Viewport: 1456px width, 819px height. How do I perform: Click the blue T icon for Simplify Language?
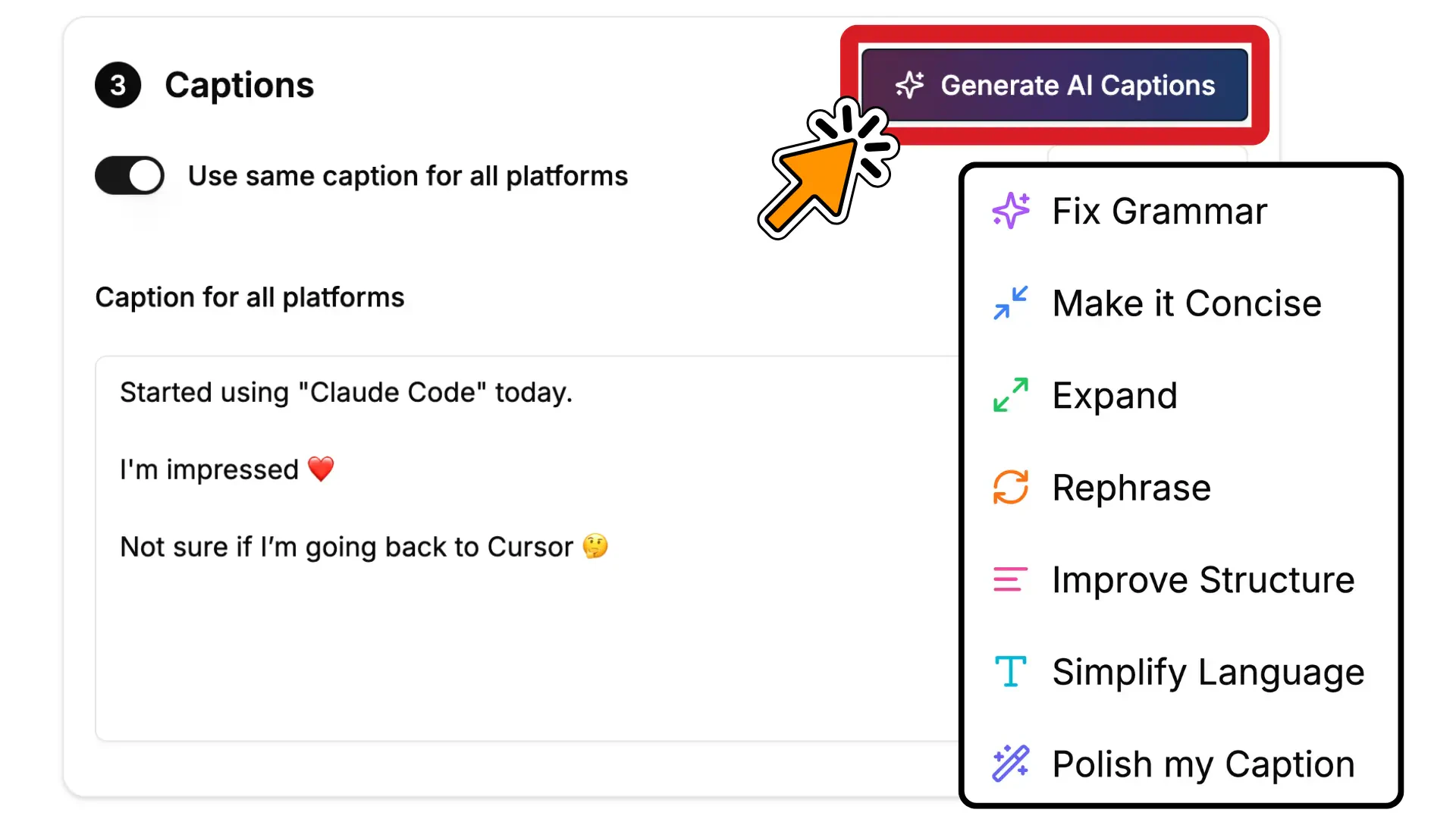coord(1011,672)
